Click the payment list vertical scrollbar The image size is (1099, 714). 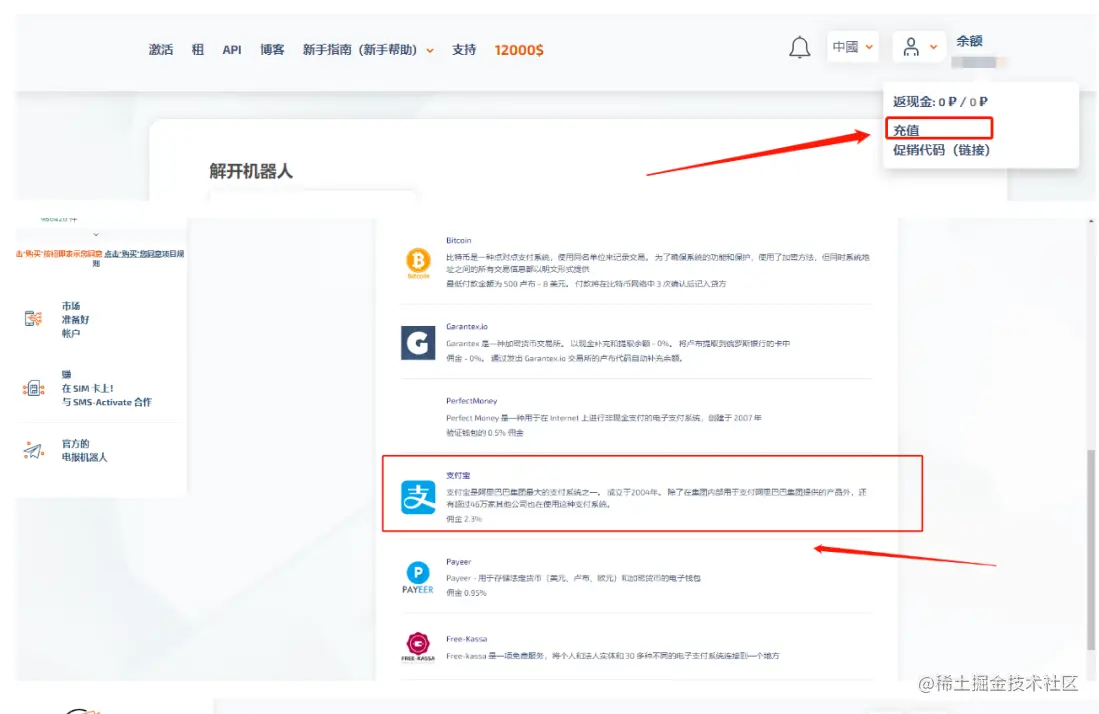pyautogui.click(x=1091, y=550)
